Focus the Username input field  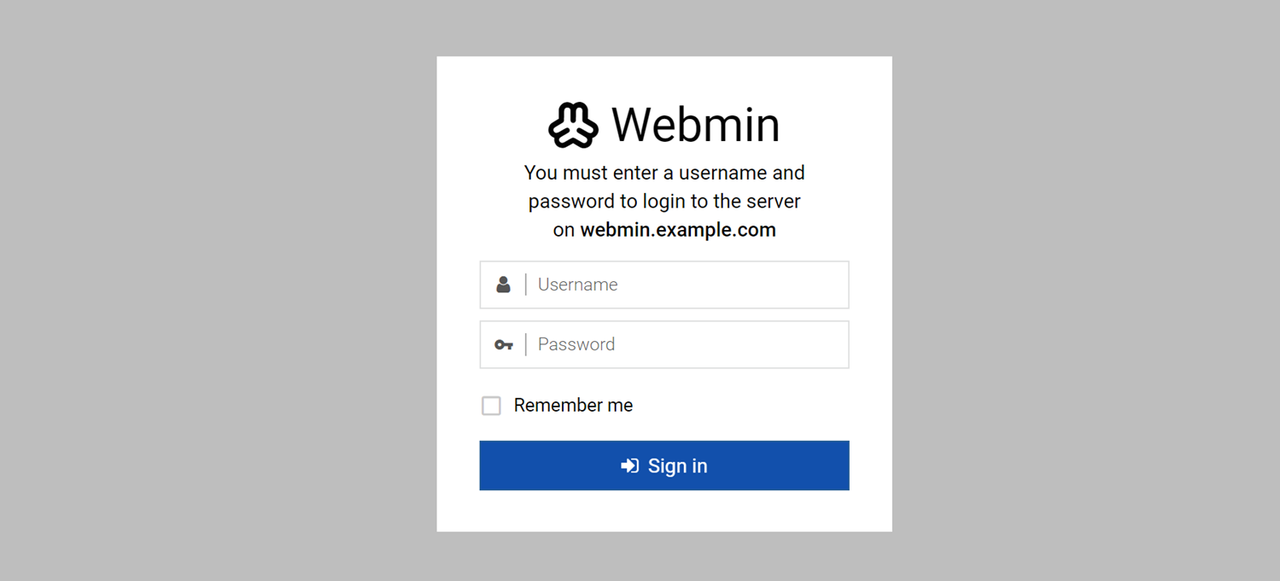[690, 285]
